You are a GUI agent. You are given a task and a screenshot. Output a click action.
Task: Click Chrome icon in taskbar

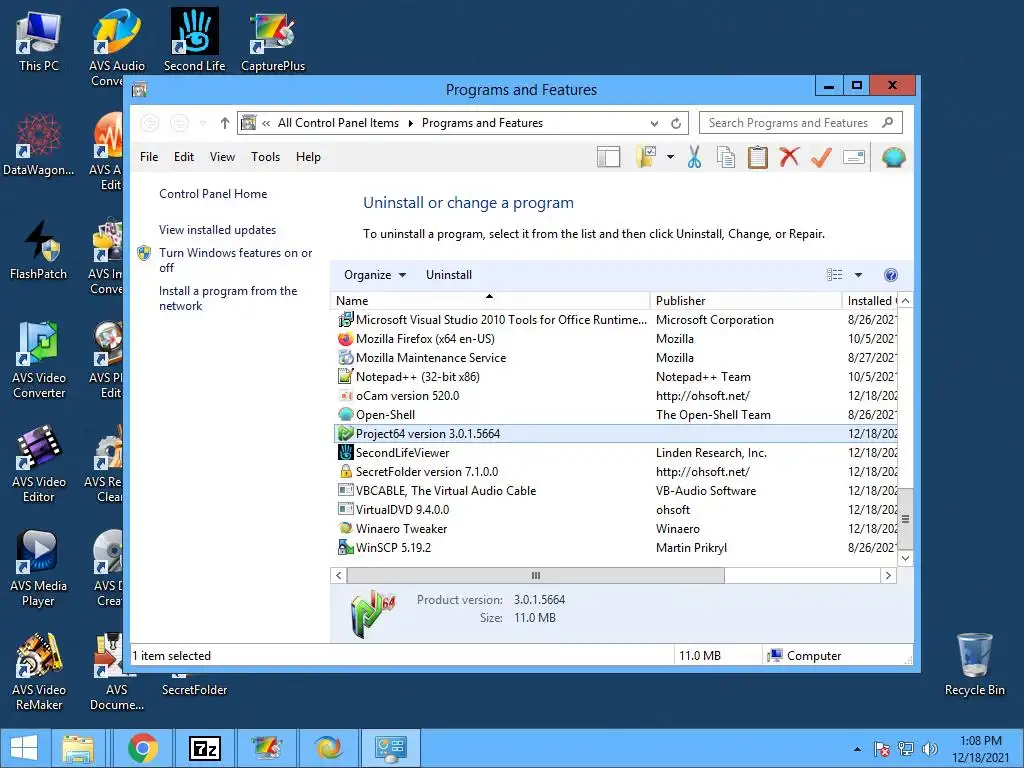pos(142,748)
